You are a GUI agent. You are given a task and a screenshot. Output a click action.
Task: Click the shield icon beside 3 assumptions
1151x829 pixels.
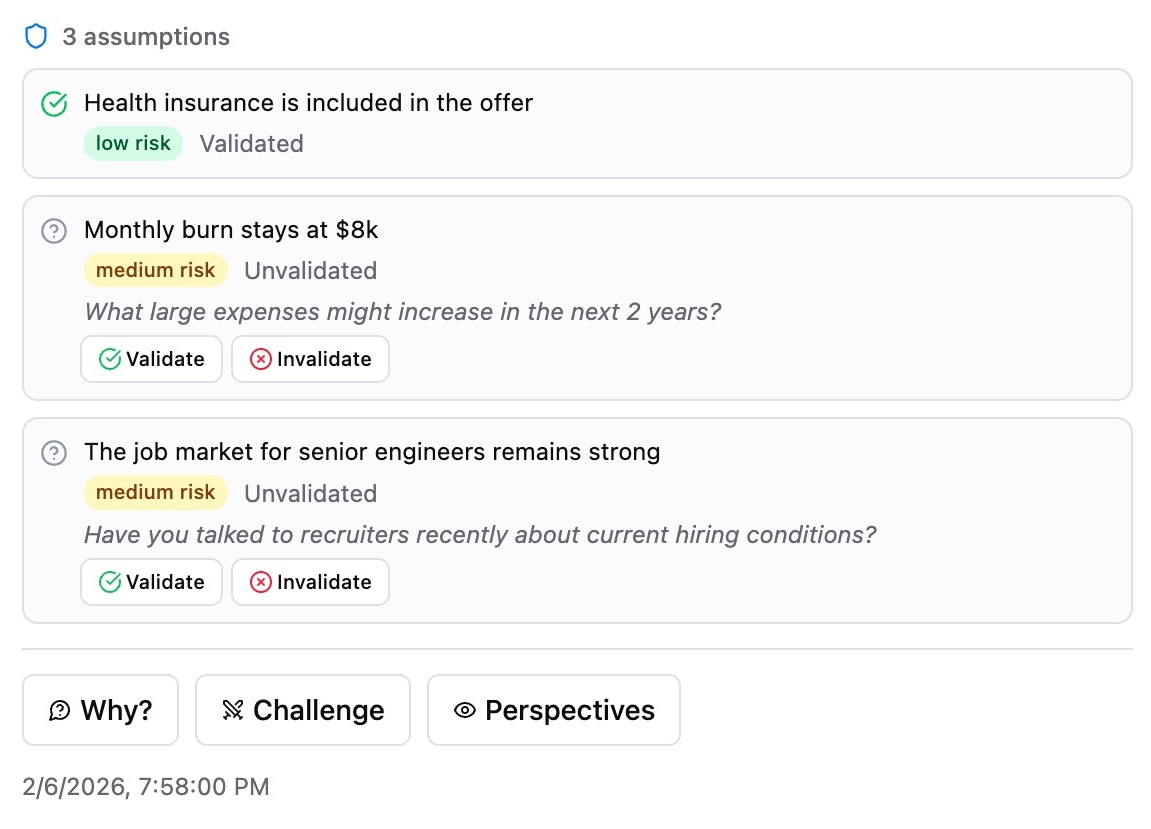[36, 38]
